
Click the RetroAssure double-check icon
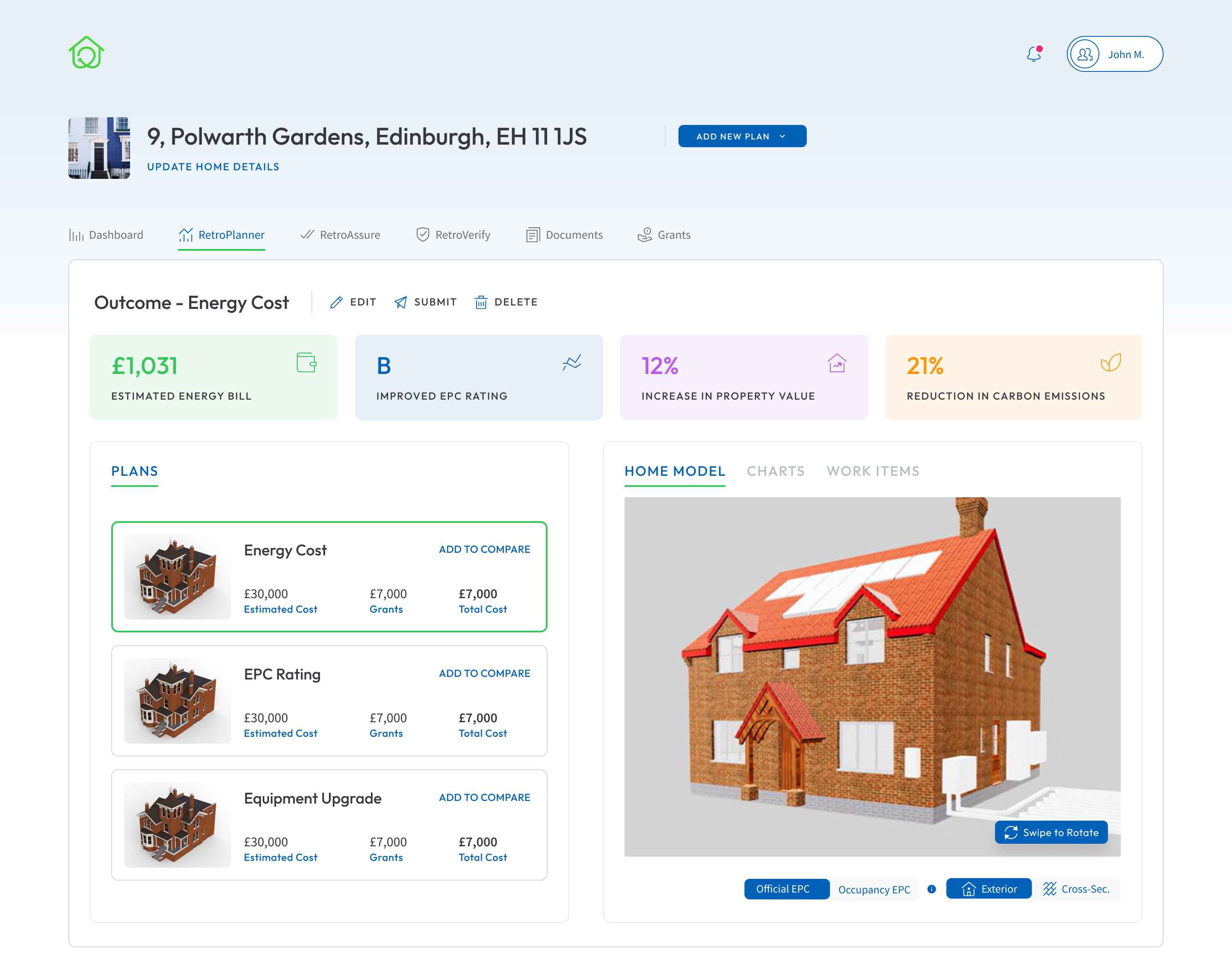307,234
